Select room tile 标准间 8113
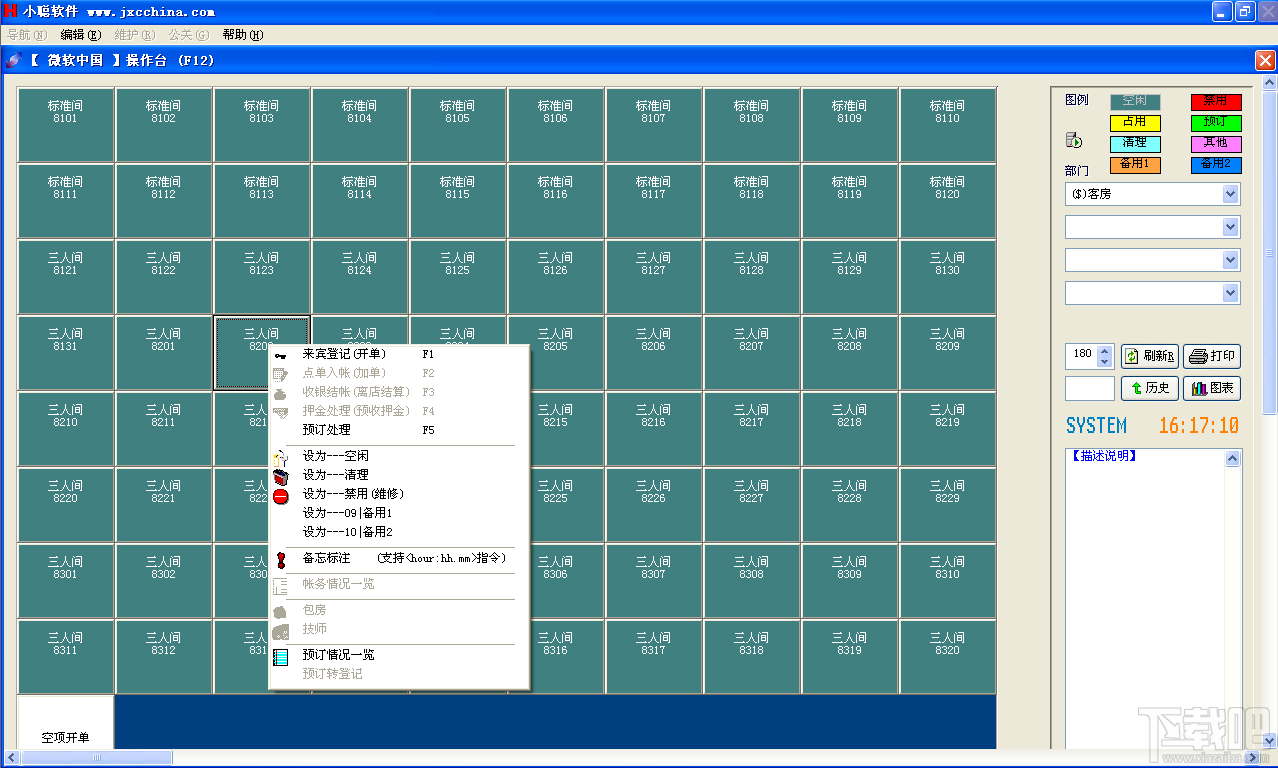 262,201
